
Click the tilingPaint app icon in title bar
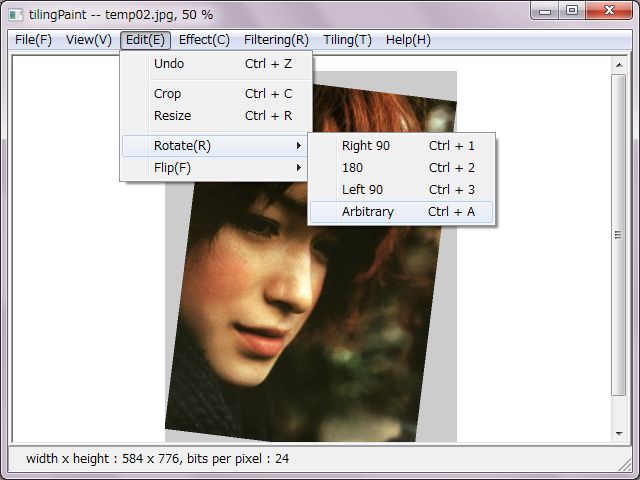pos(16,15)
